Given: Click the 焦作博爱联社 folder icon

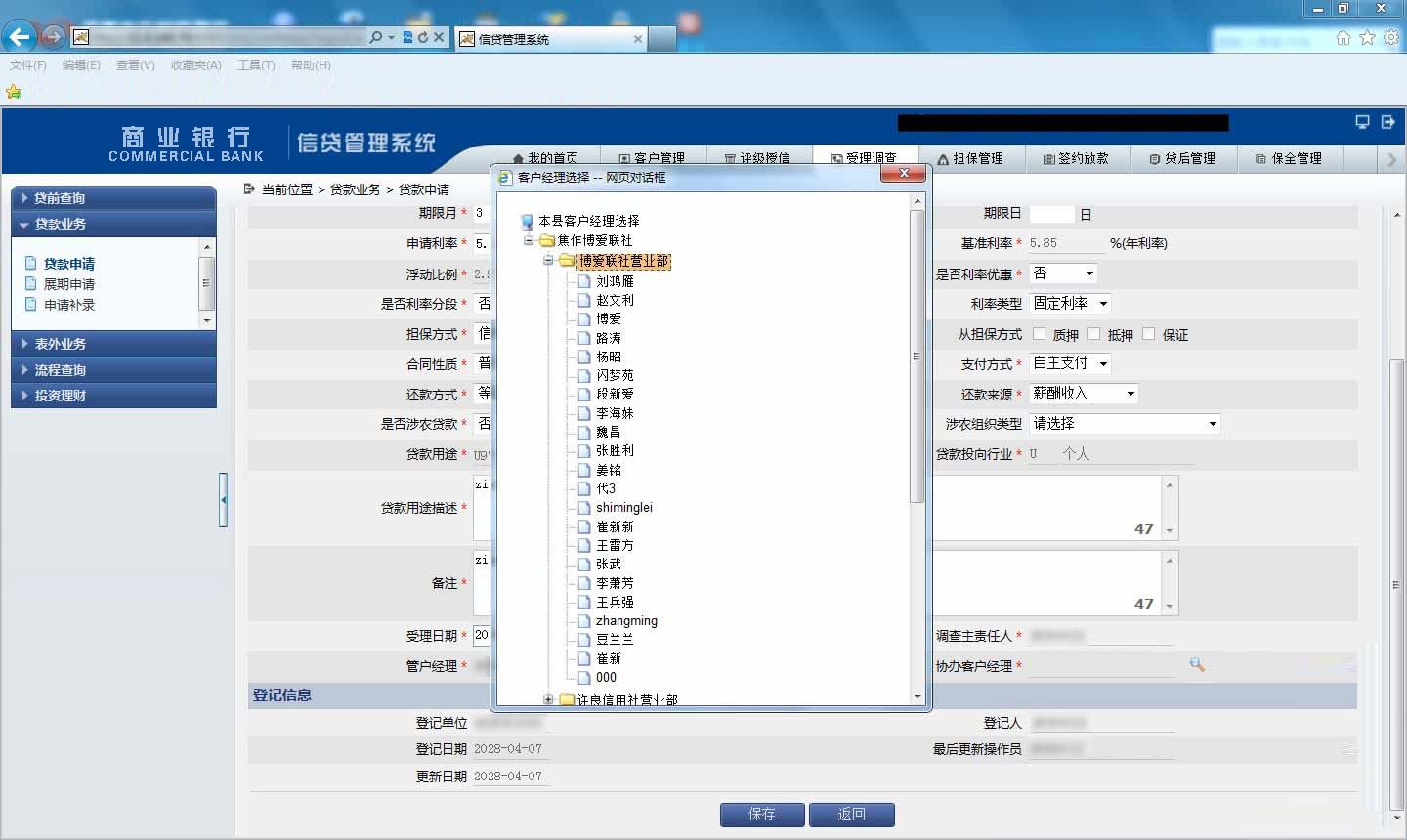Looking at the screenshot, I should (x=547, y=240).
